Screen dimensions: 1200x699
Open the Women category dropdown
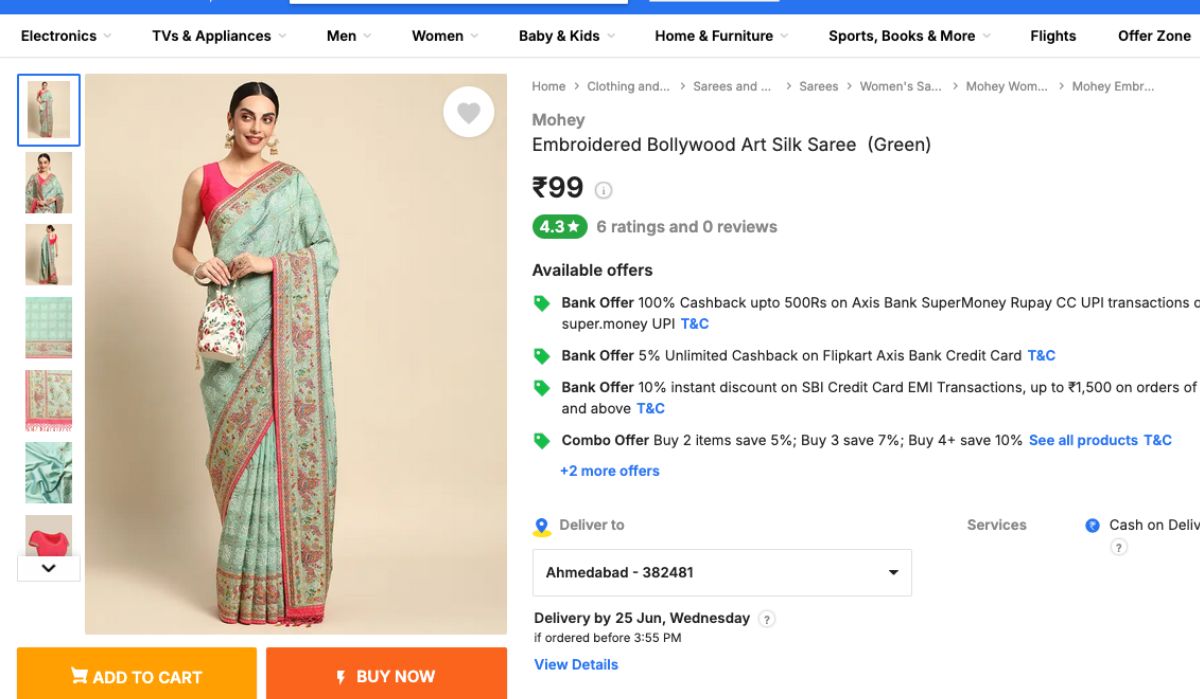(445, 36)
